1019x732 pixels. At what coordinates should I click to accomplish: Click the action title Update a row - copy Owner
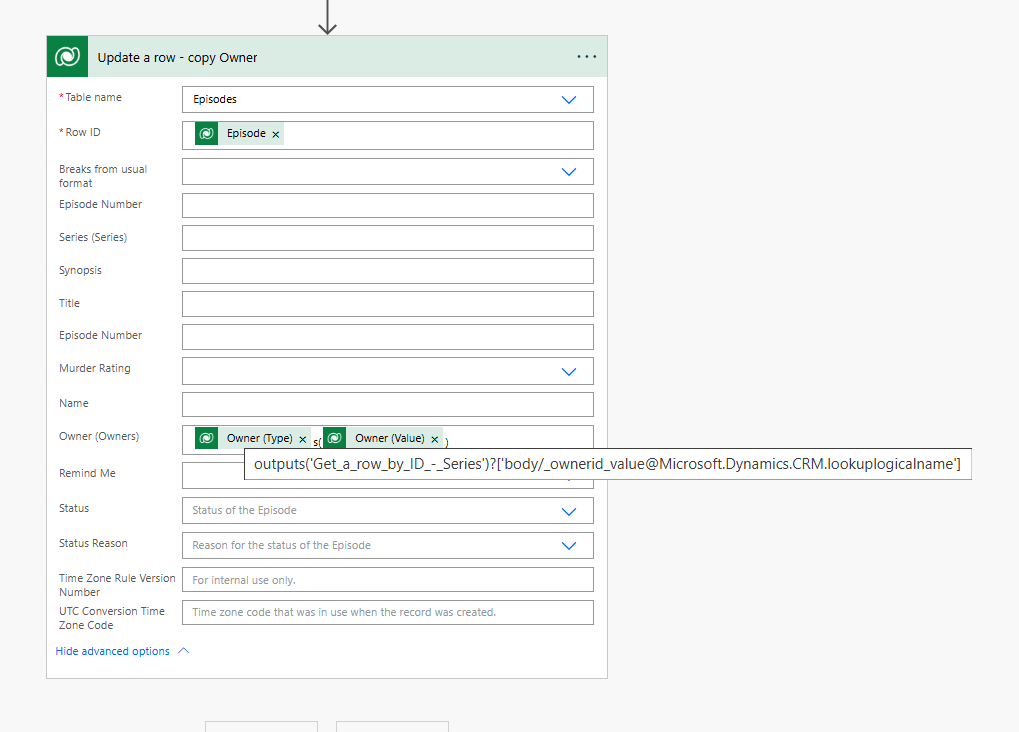coord(177,57)
